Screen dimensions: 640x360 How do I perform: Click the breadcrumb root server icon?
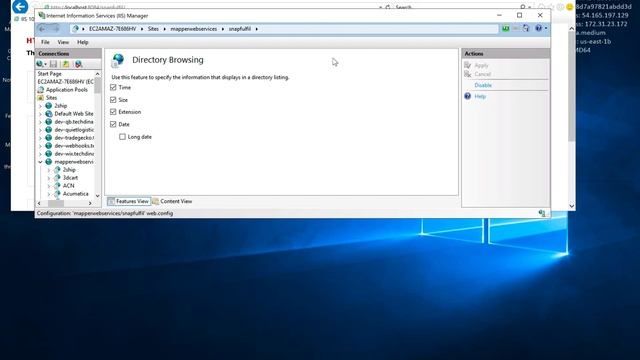coord(75,29)
